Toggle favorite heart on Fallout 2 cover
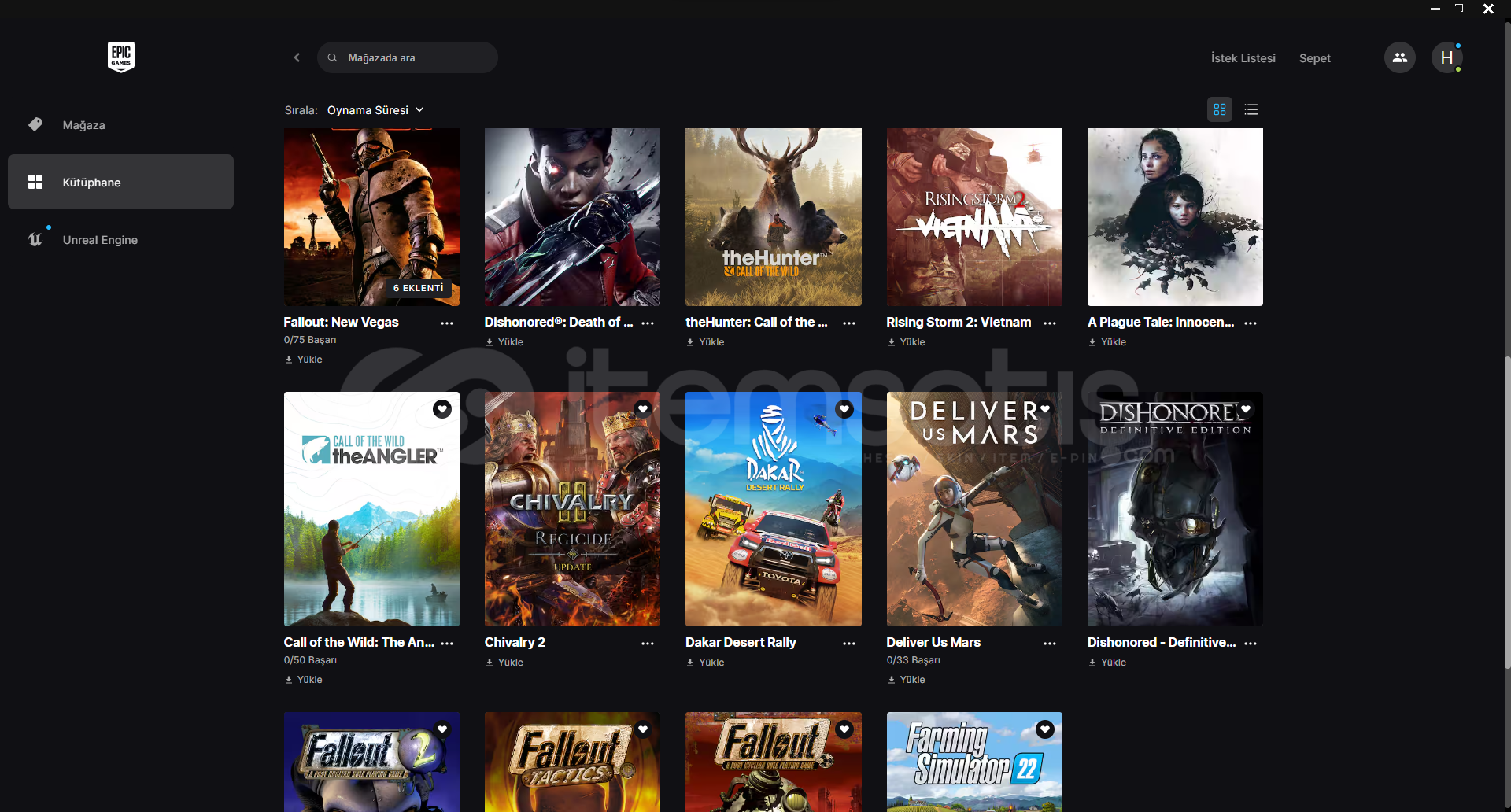This screenshot has height=812, width=1511. pos(442,729)
